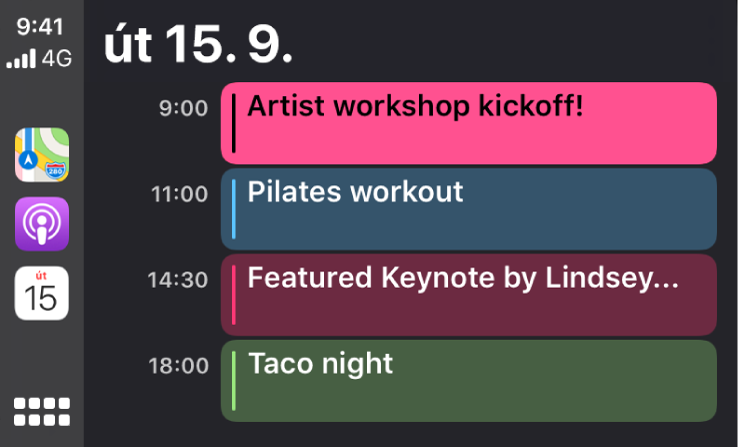Click the blue calendar bar on Pilates workout
This screenshot has width=739, height=447.
(x=234, y=209)
